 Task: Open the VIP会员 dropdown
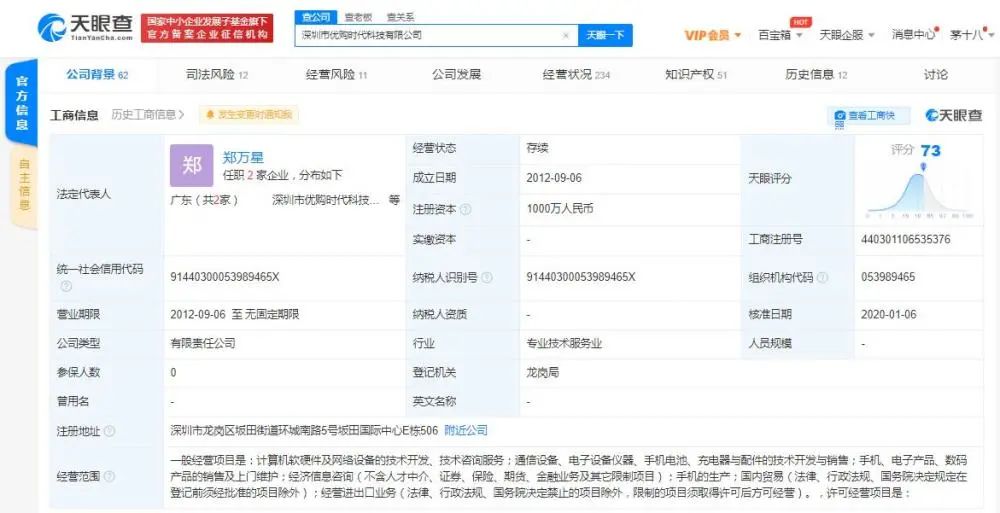click(x=712, y=35)
